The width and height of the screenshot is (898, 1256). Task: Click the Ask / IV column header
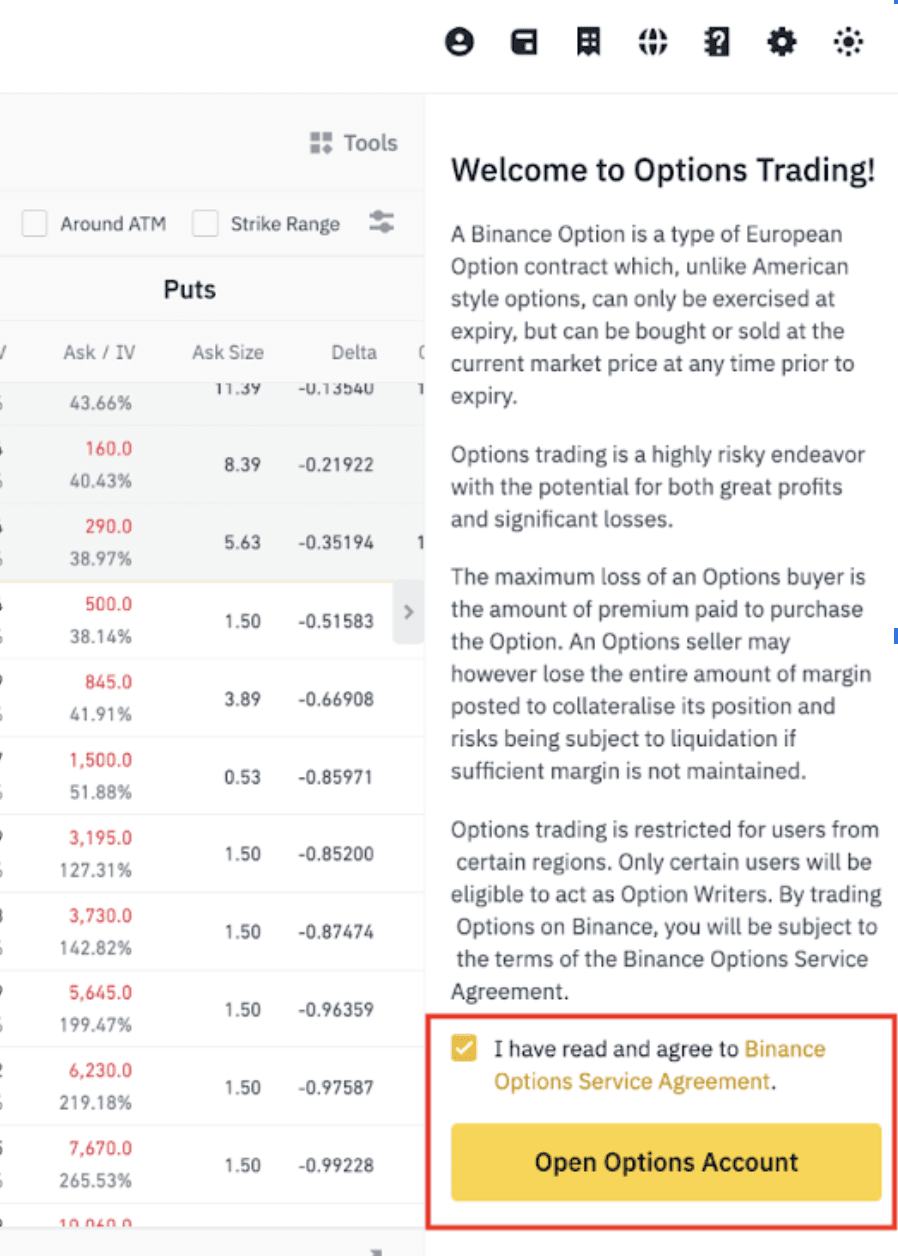[100, 352]
